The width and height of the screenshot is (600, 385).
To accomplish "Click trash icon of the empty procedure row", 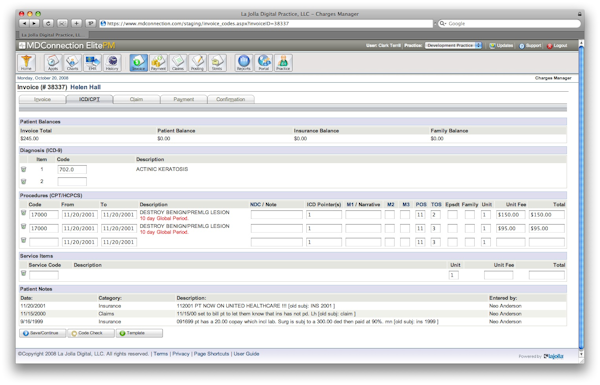I will pos(23,240).
